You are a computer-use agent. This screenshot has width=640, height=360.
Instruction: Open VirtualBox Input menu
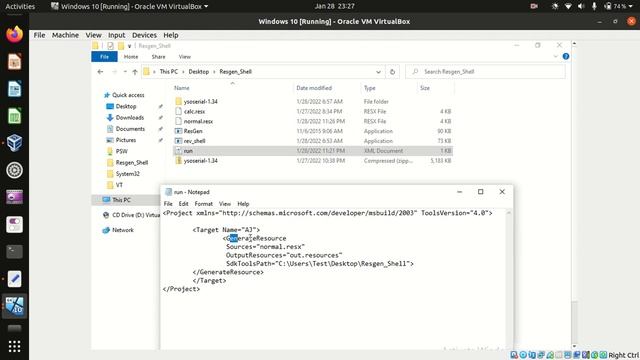coord(116,35)
